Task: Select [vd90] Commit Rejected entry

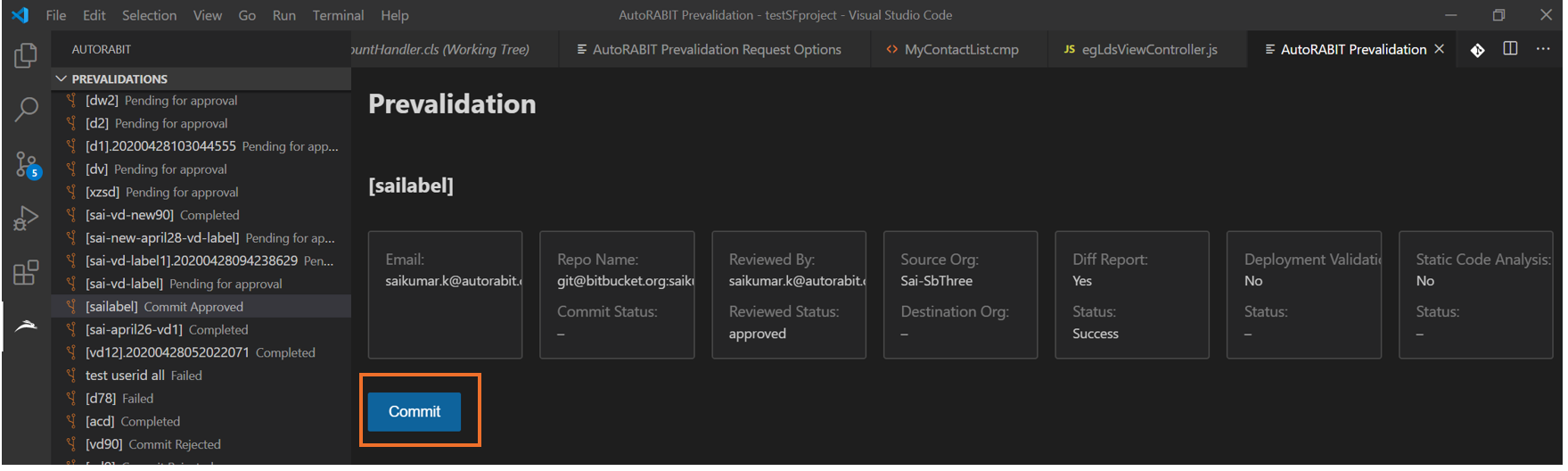Action: tap(201, 443)
